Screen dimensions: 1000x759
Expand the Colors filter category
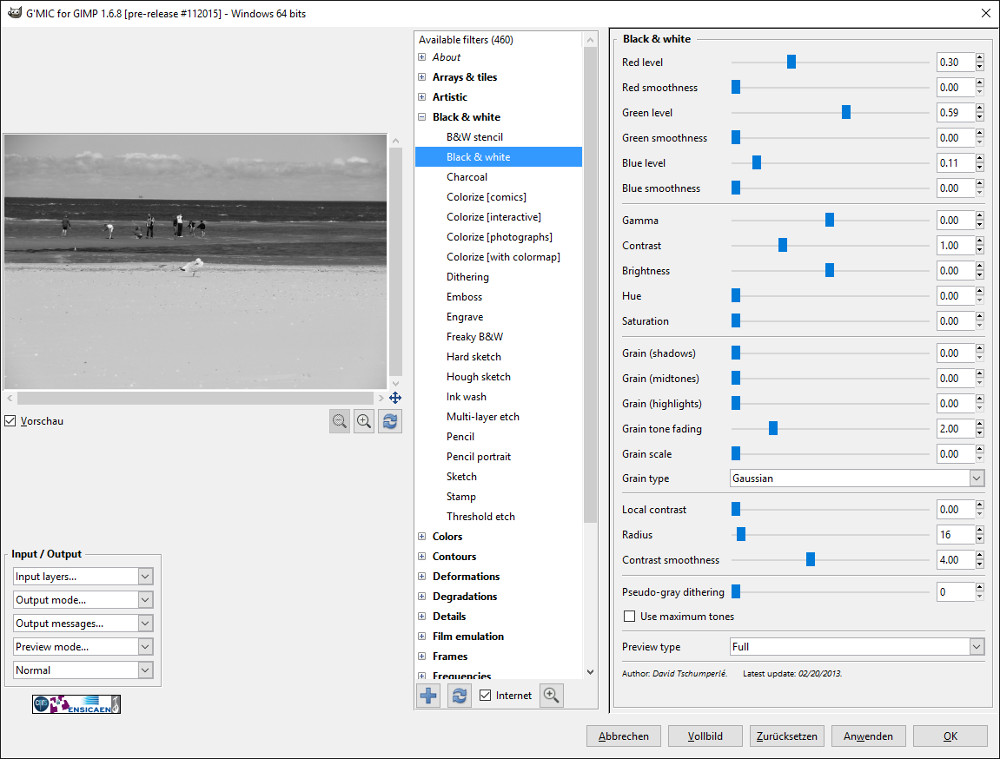click(x=422, y=537)
